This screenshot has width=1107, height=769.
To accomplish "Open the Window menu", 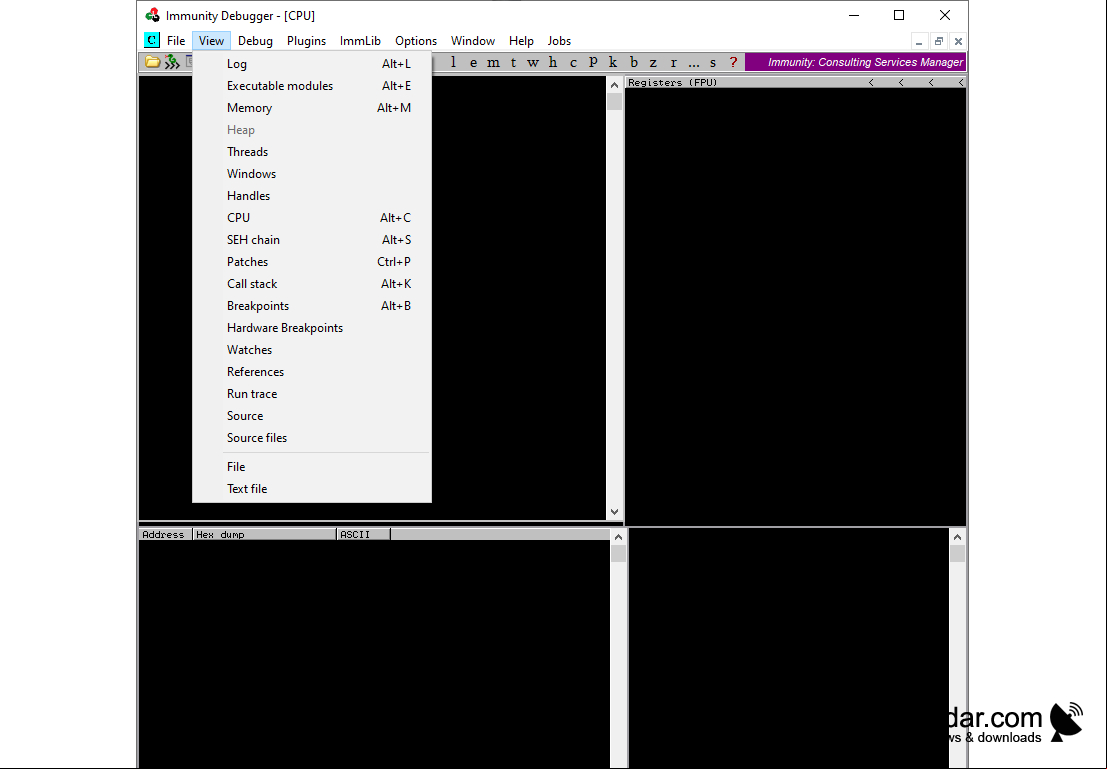I will click(473, 41).
